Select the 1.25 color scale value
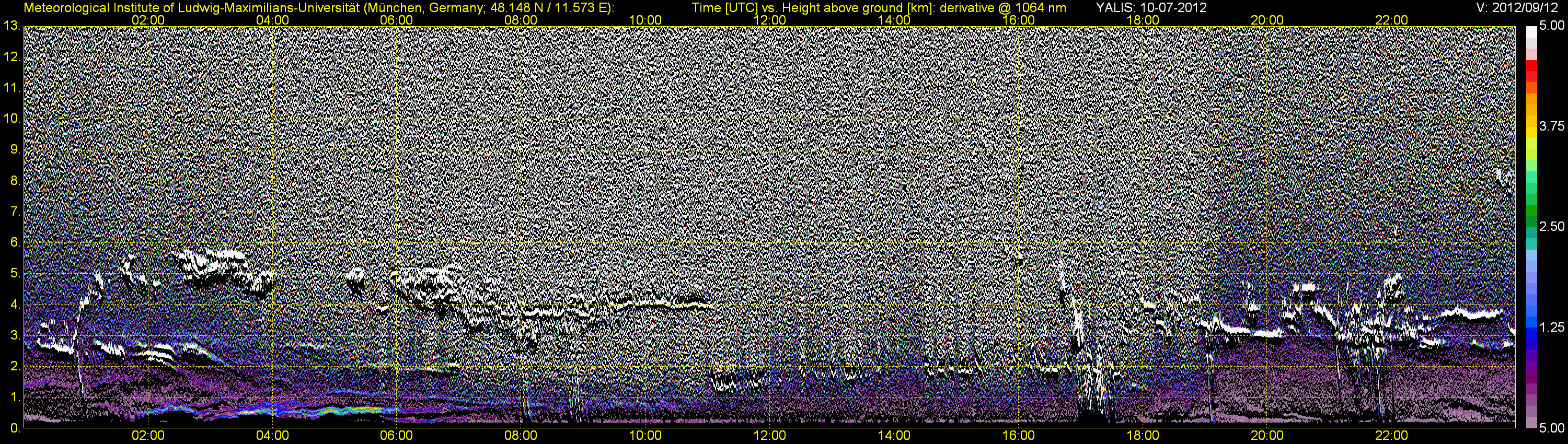 1551,328
